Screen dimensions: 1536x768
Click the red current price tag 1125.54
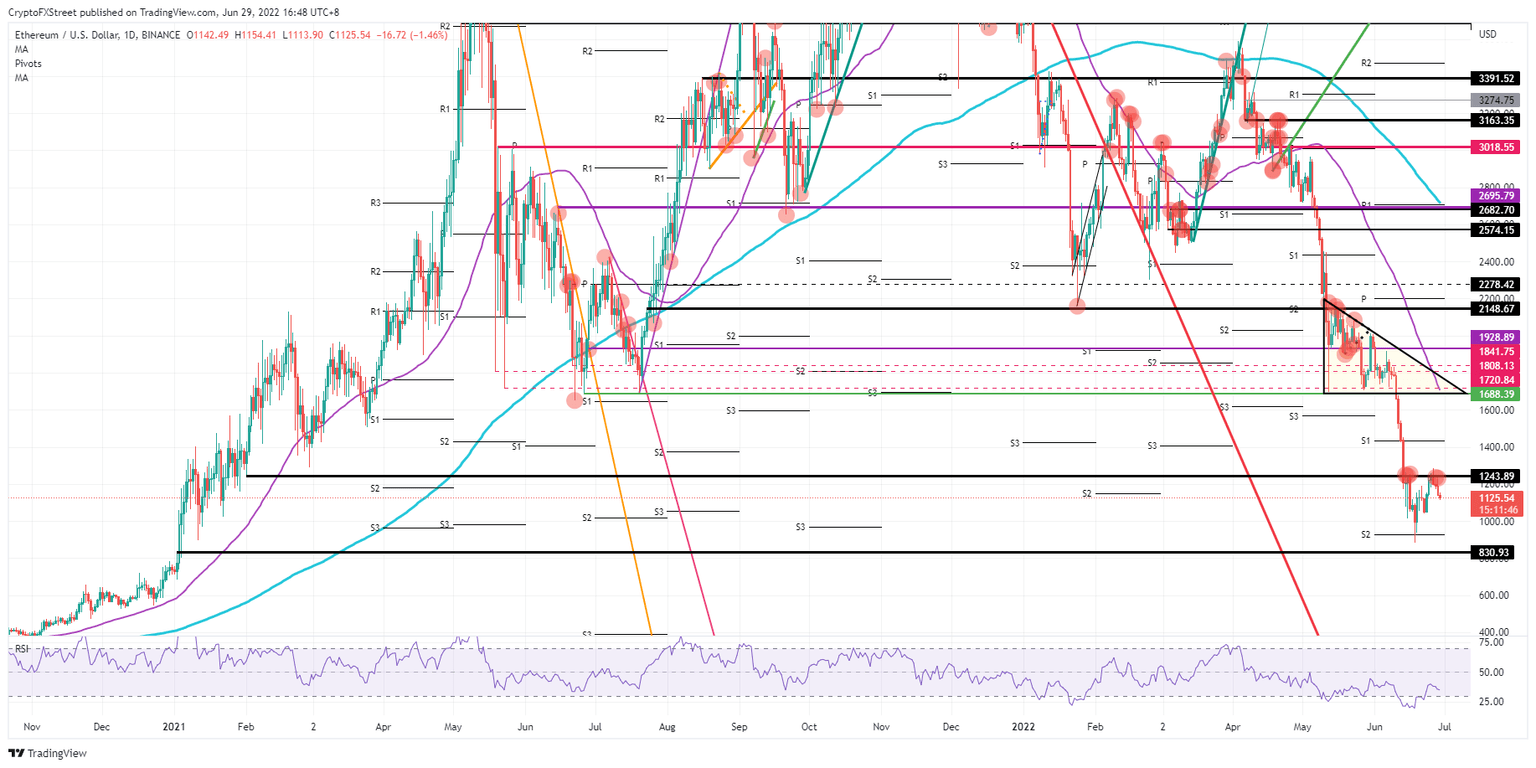point(1496,497)
